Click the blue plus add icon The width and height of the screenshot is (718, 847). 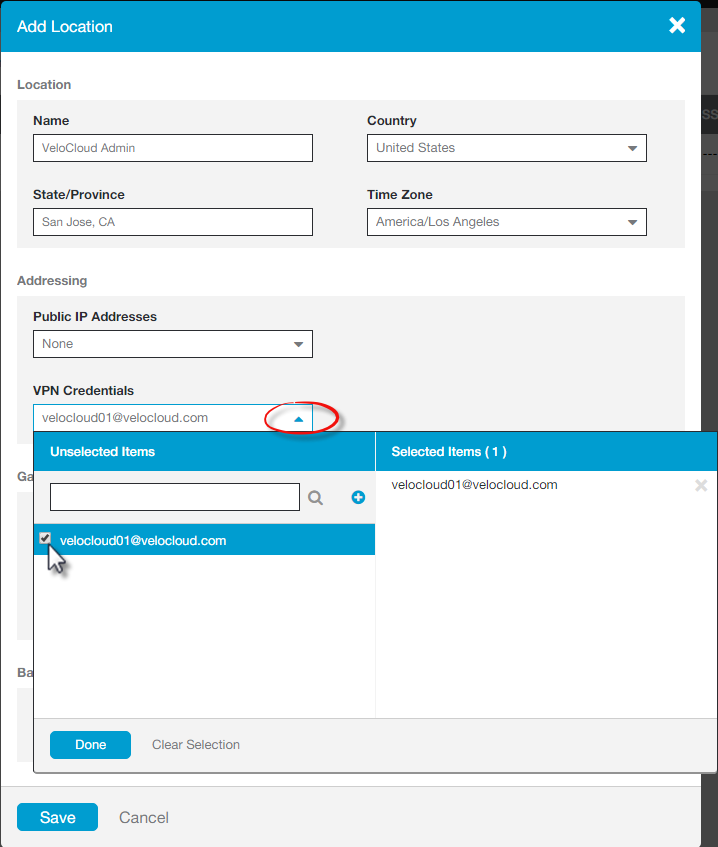358,497
